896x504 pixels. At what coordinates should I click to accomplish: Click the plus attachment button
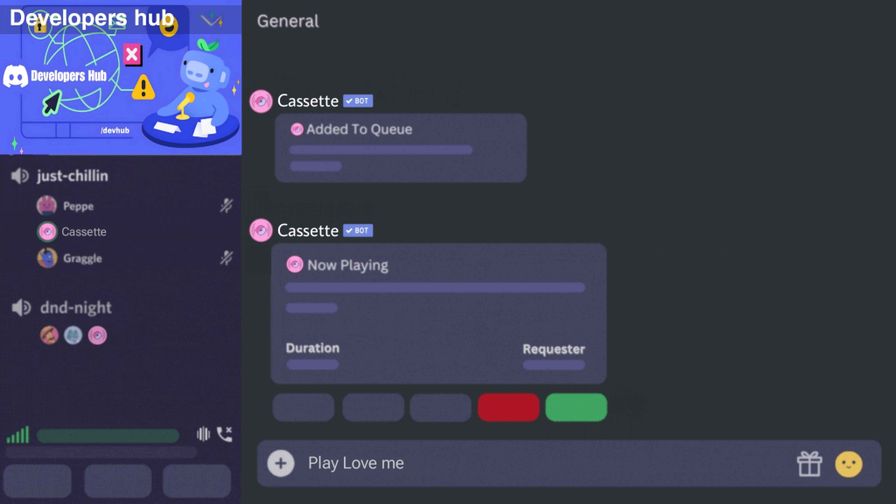pyautogui.click(x=281, y=463)
